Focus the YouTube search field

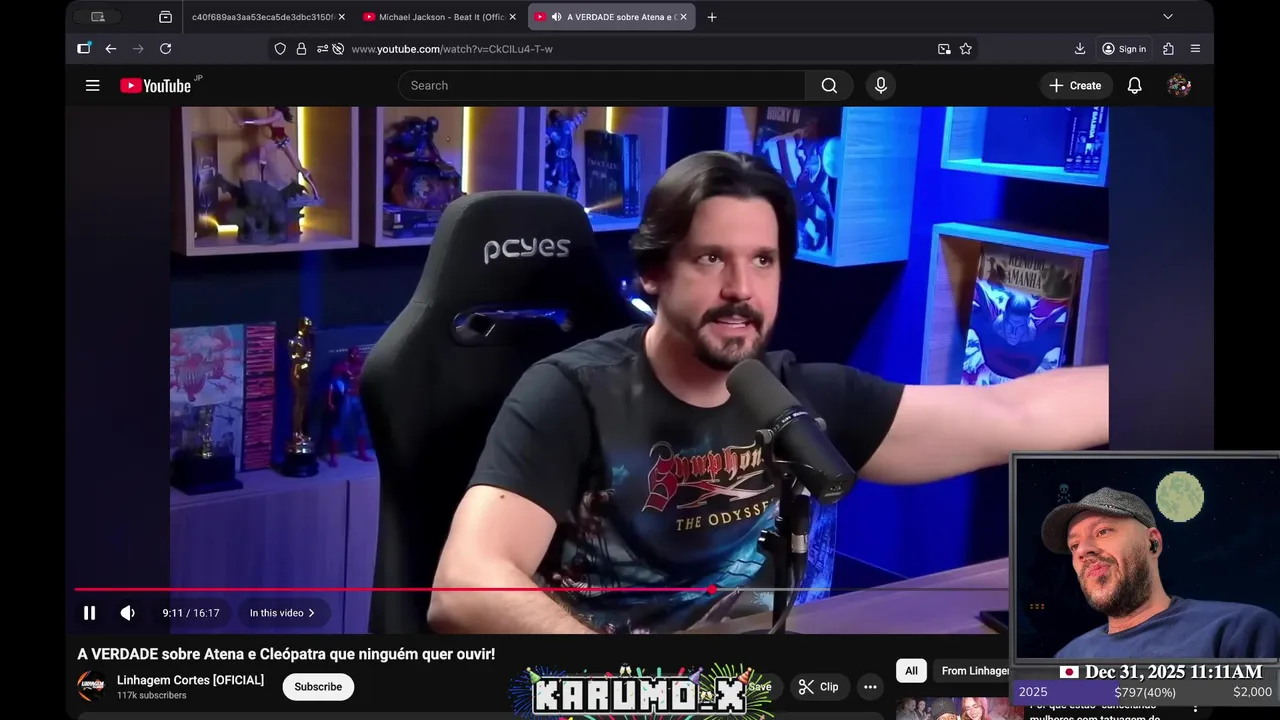coord(602,86)
